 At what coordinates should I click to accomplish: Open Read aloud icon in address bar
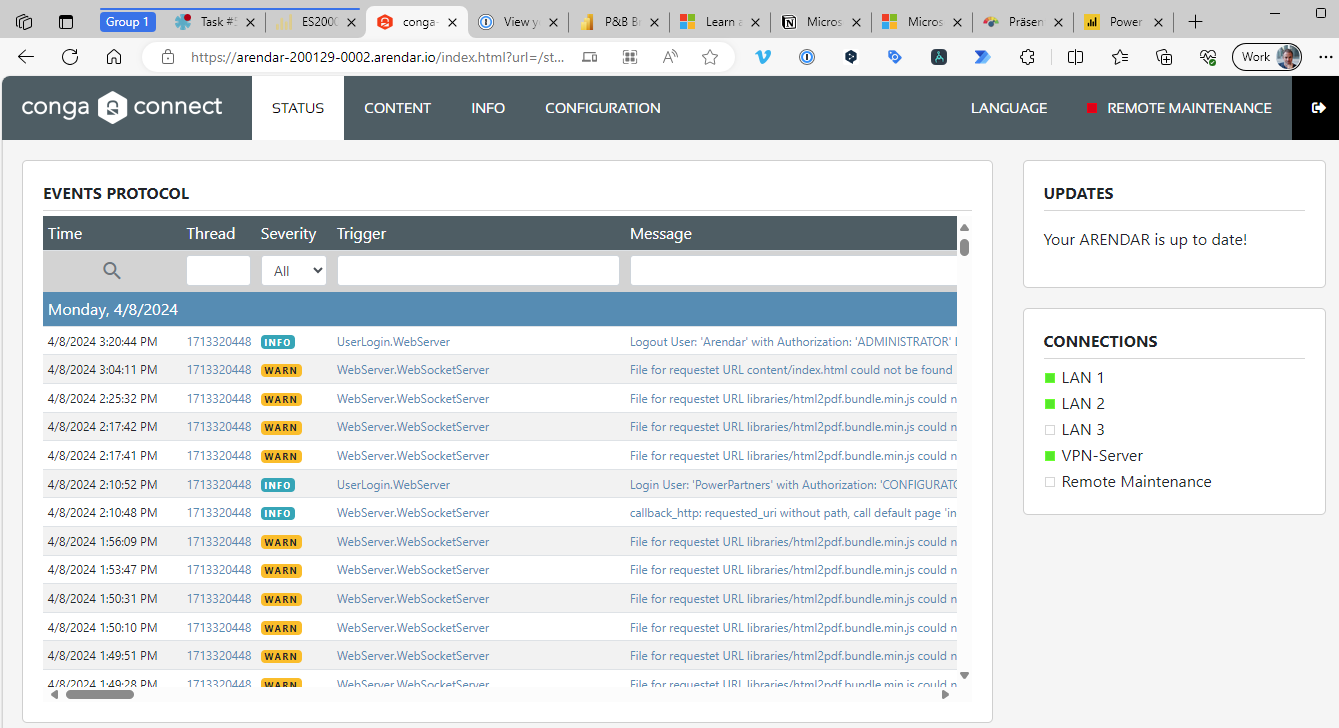670,57
